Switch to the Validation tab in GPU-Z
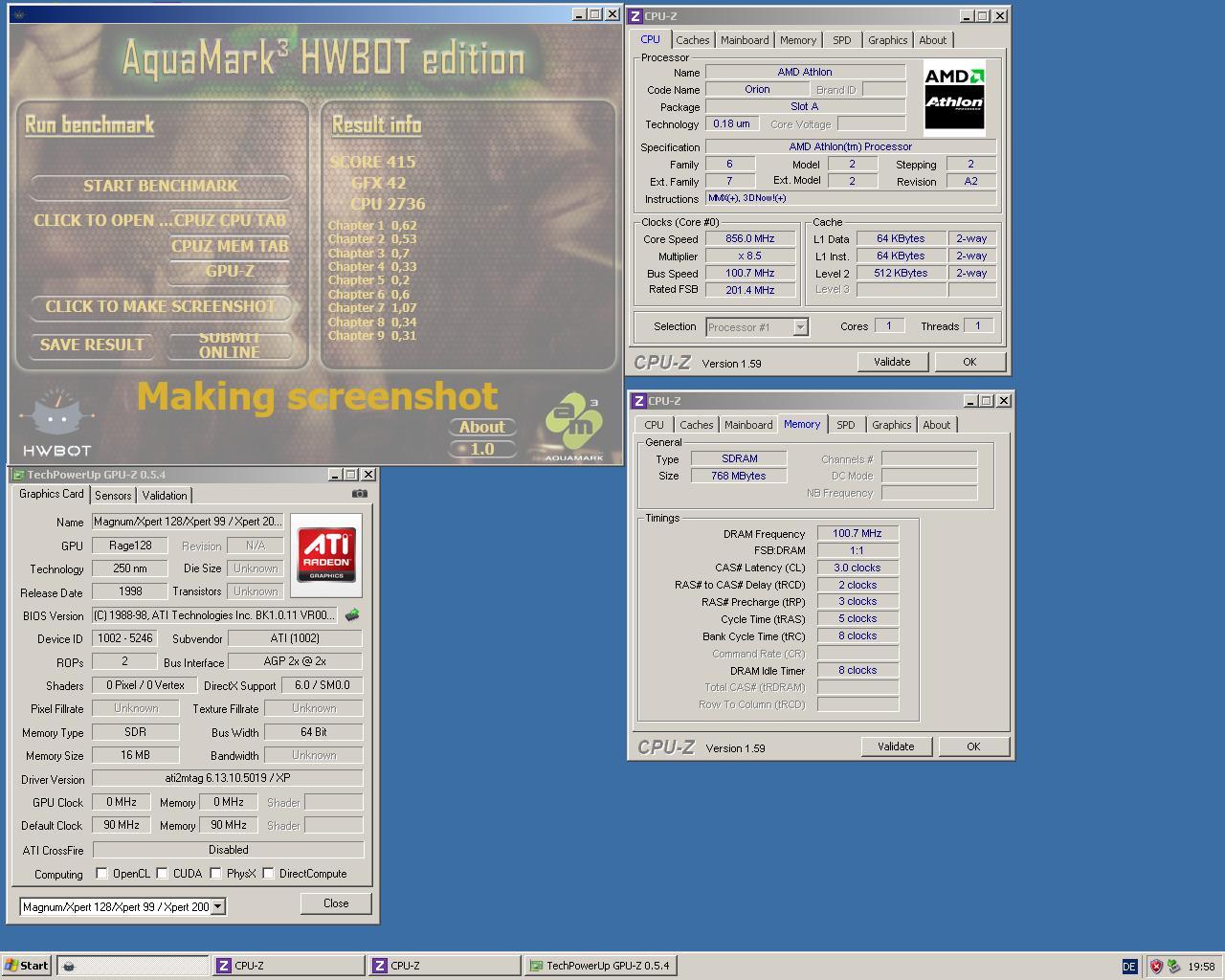Viewport: 1225px width, 980px height. tap(165, 496)
